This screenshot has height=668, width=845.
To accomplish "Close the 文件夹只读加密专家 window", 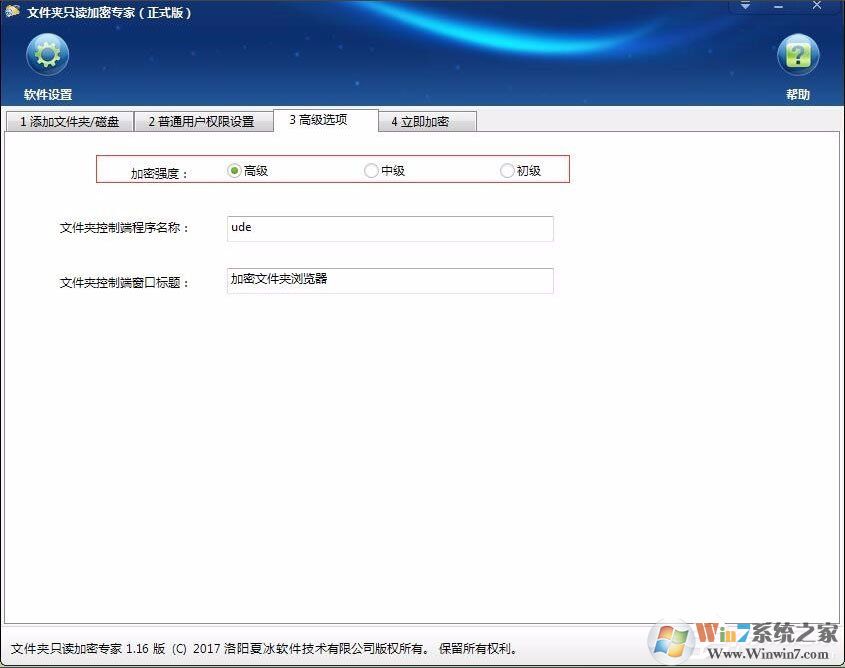I will coord(816,7).
